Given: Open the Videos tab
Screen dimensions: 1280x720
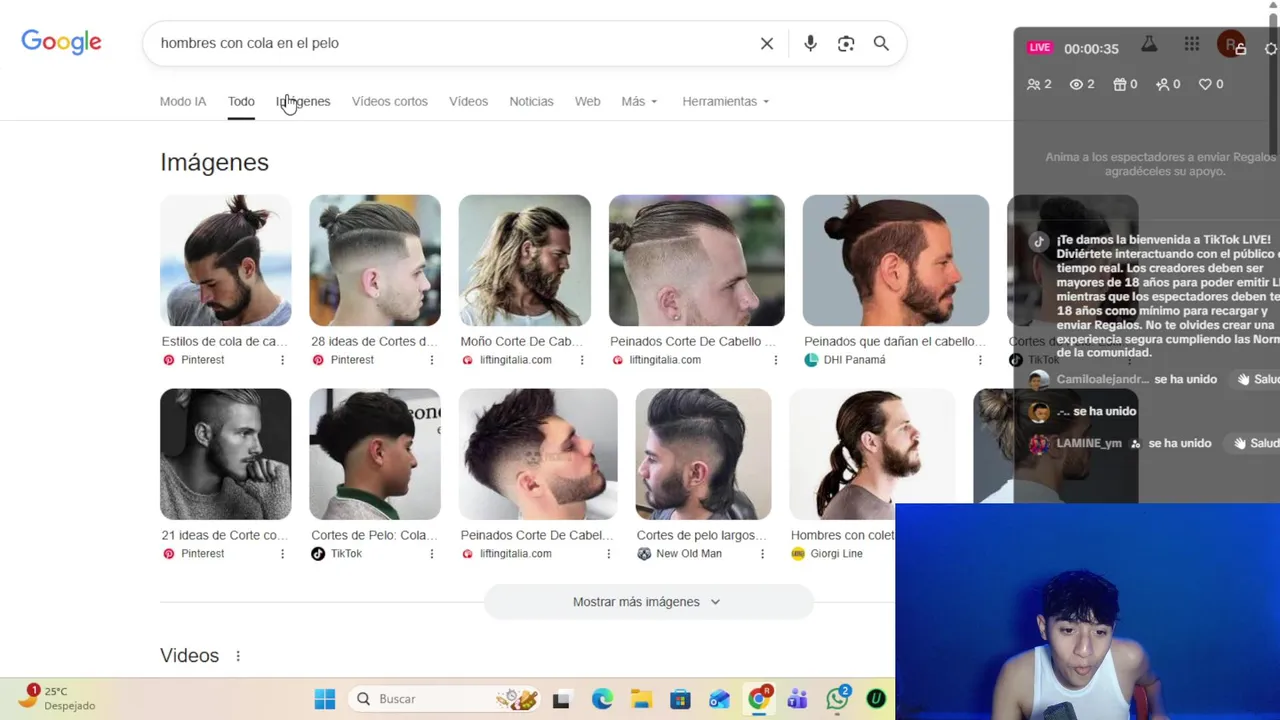Looking at the screenshot, I should tap(468, 101).
